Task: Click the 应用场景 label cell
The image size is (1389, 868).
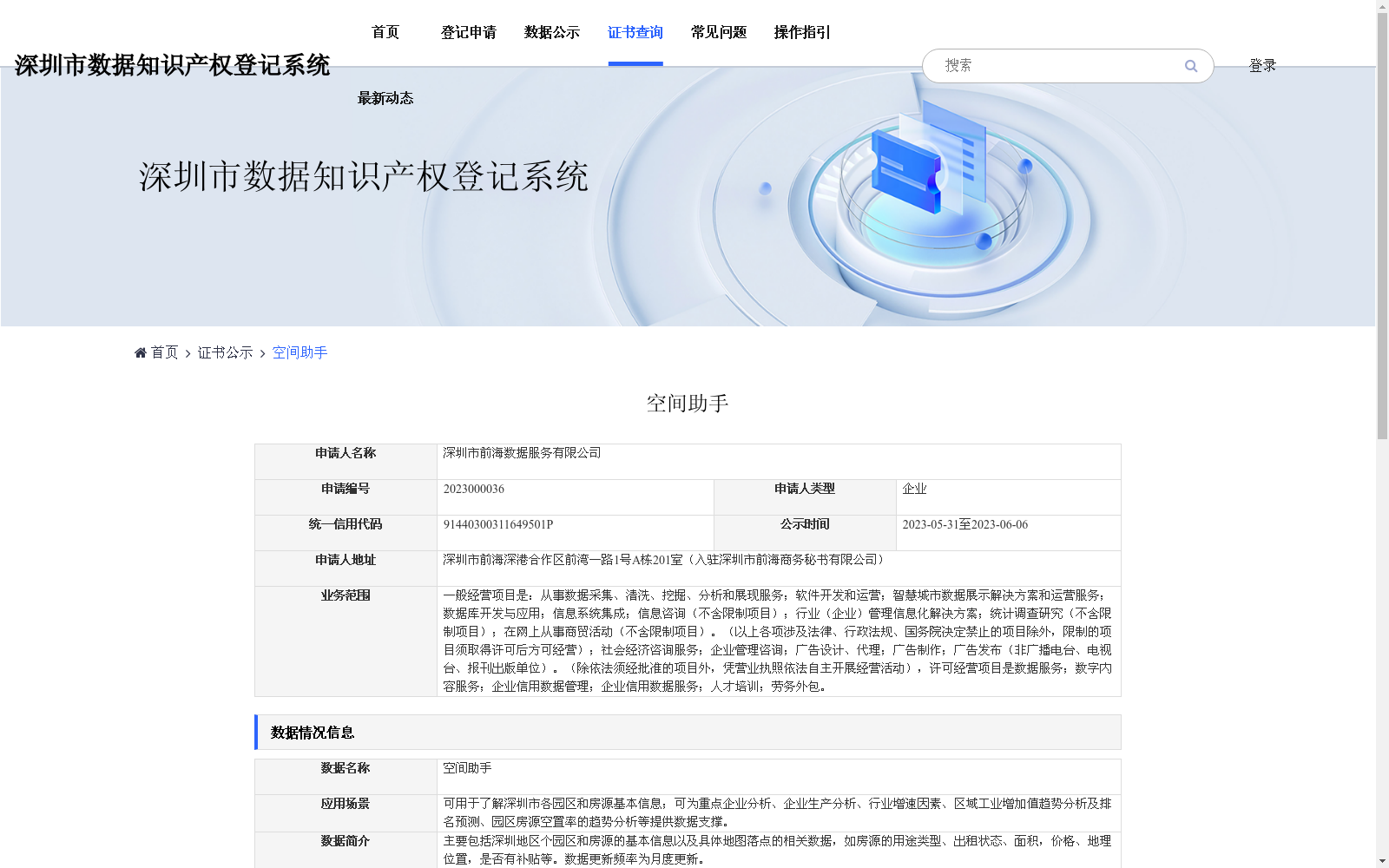Action: [346, 813]
